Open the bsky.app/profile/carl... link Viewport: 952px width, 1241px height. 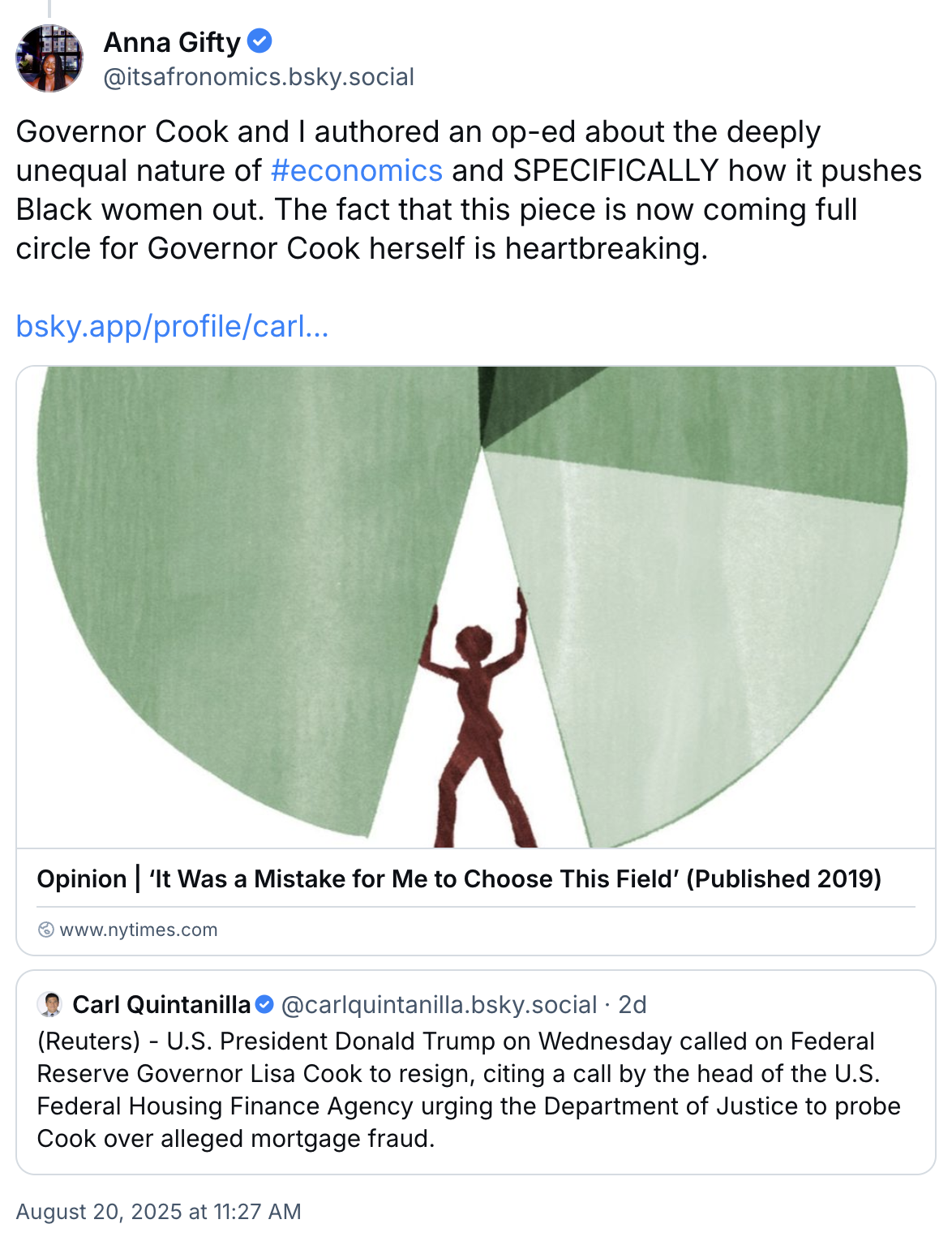click(172, 327)
